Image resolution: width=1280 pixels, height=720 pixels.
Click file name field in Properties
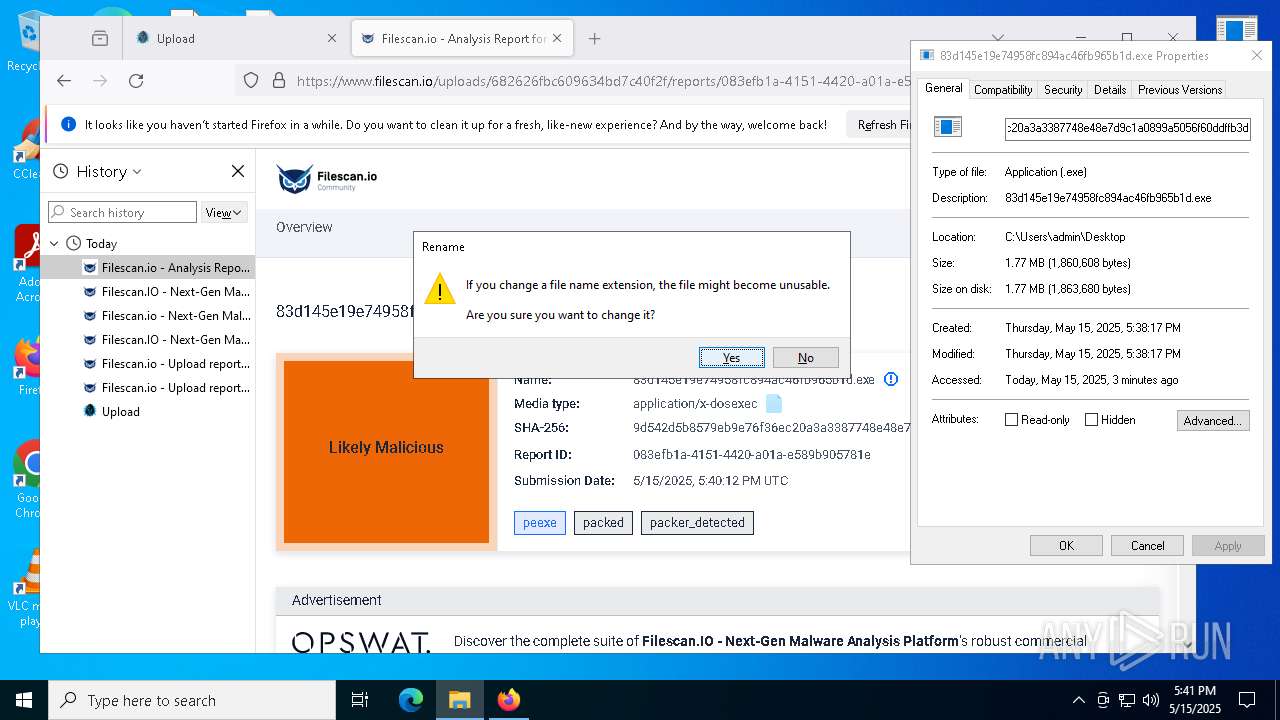coord(1128,128)
